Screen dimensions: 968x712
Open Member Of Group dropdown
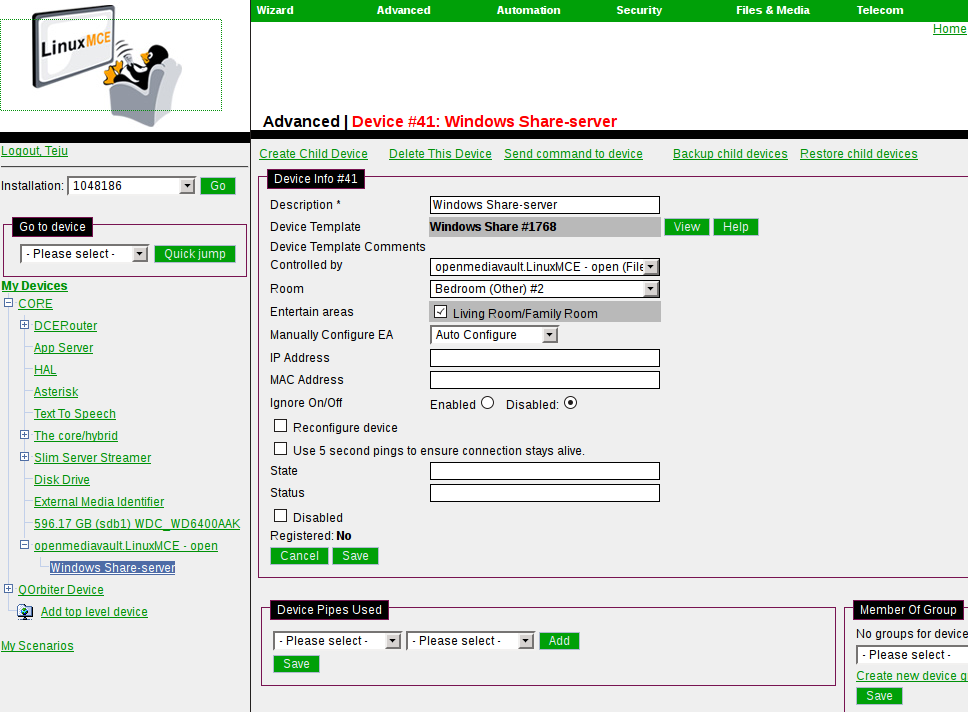coord(912,655)
